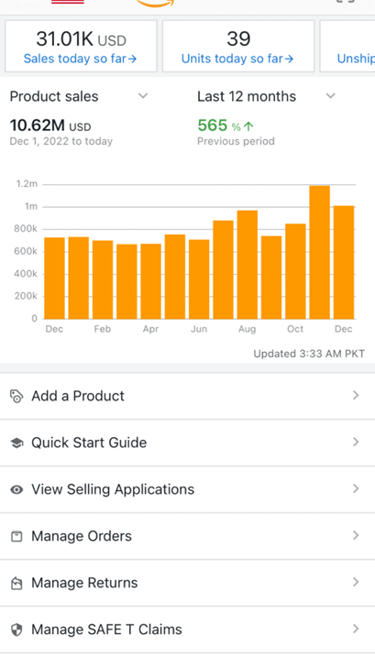Screen dimensions: 375x656
Task: Open the Manage Returns menu item
Action: coord(188,583)
